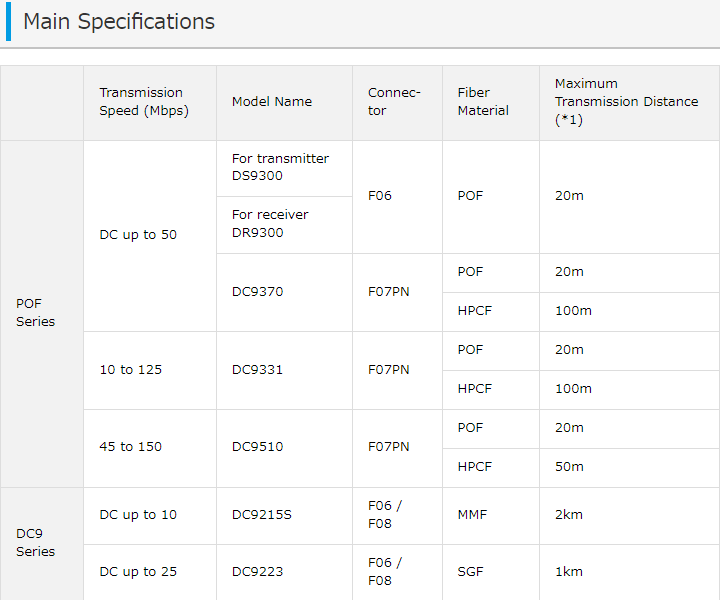The width and height of the screenshot is (720, 600).
Task: Select the Fiber Material header cell
Action: point(490,103)
